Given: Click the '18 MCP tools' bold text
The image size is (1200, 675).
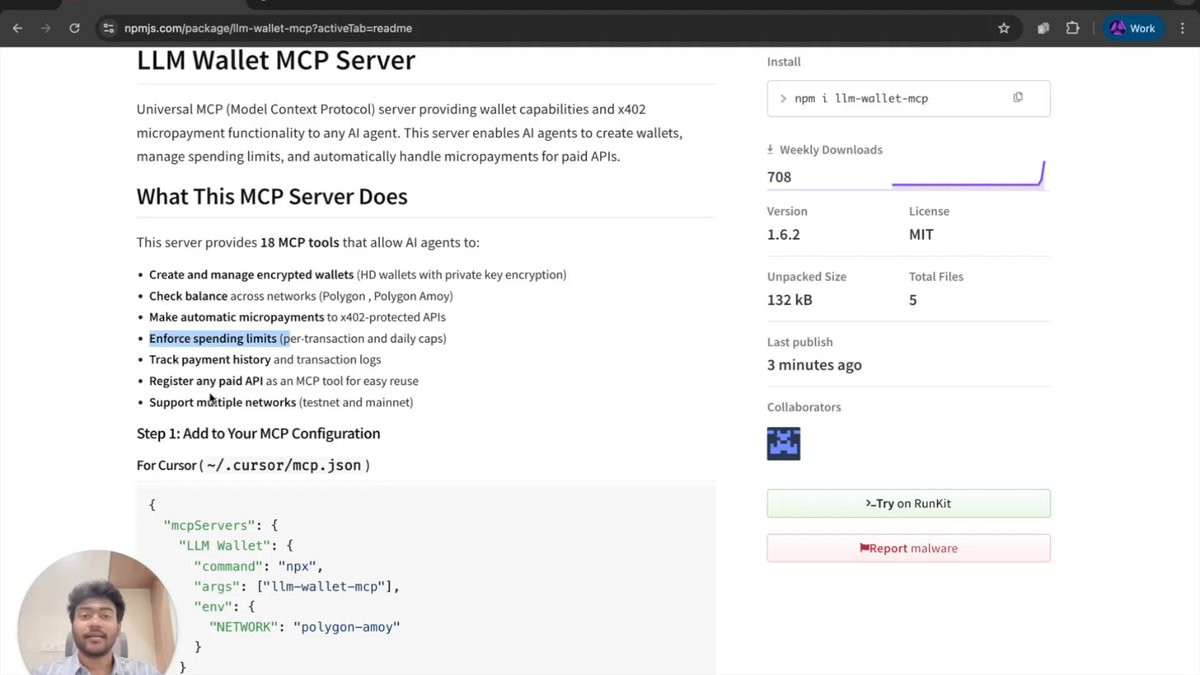Looking at the screenshot, I should click(299, 242).
